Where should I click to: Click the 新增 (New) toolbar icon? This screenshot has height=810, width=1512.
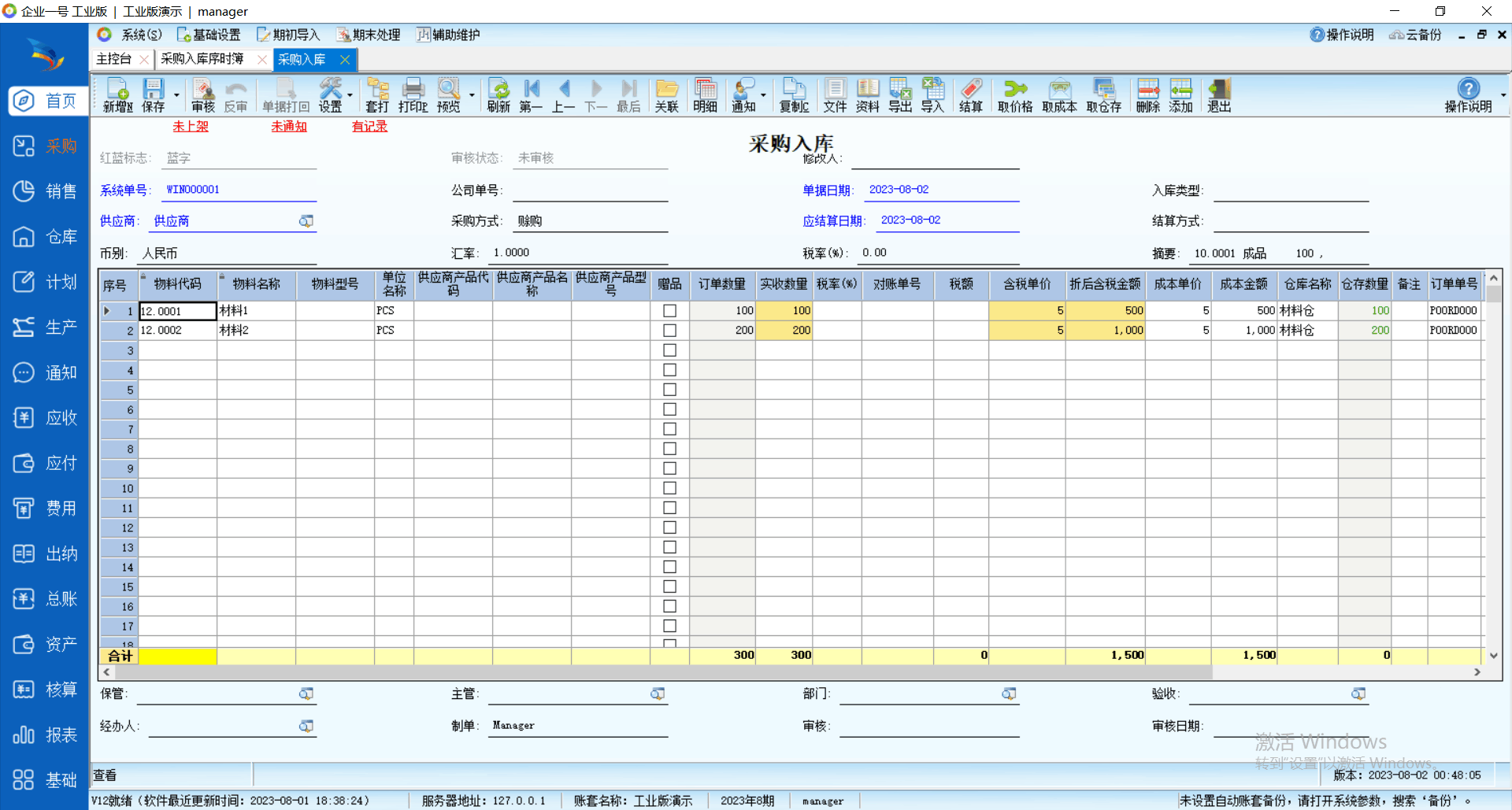[117, 95]
